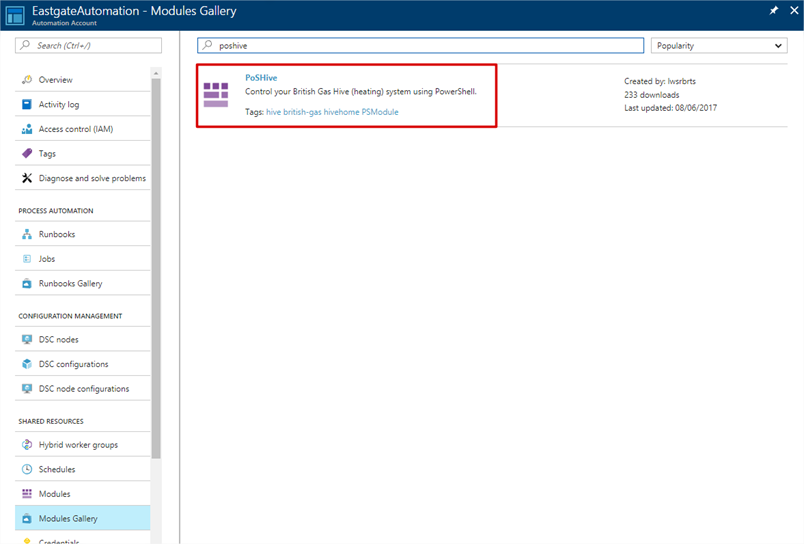Image resolution: width=804 pixels, height=544 pixels.
Task: Select Tags in the sidebar
Action: [x=83, y=153]
